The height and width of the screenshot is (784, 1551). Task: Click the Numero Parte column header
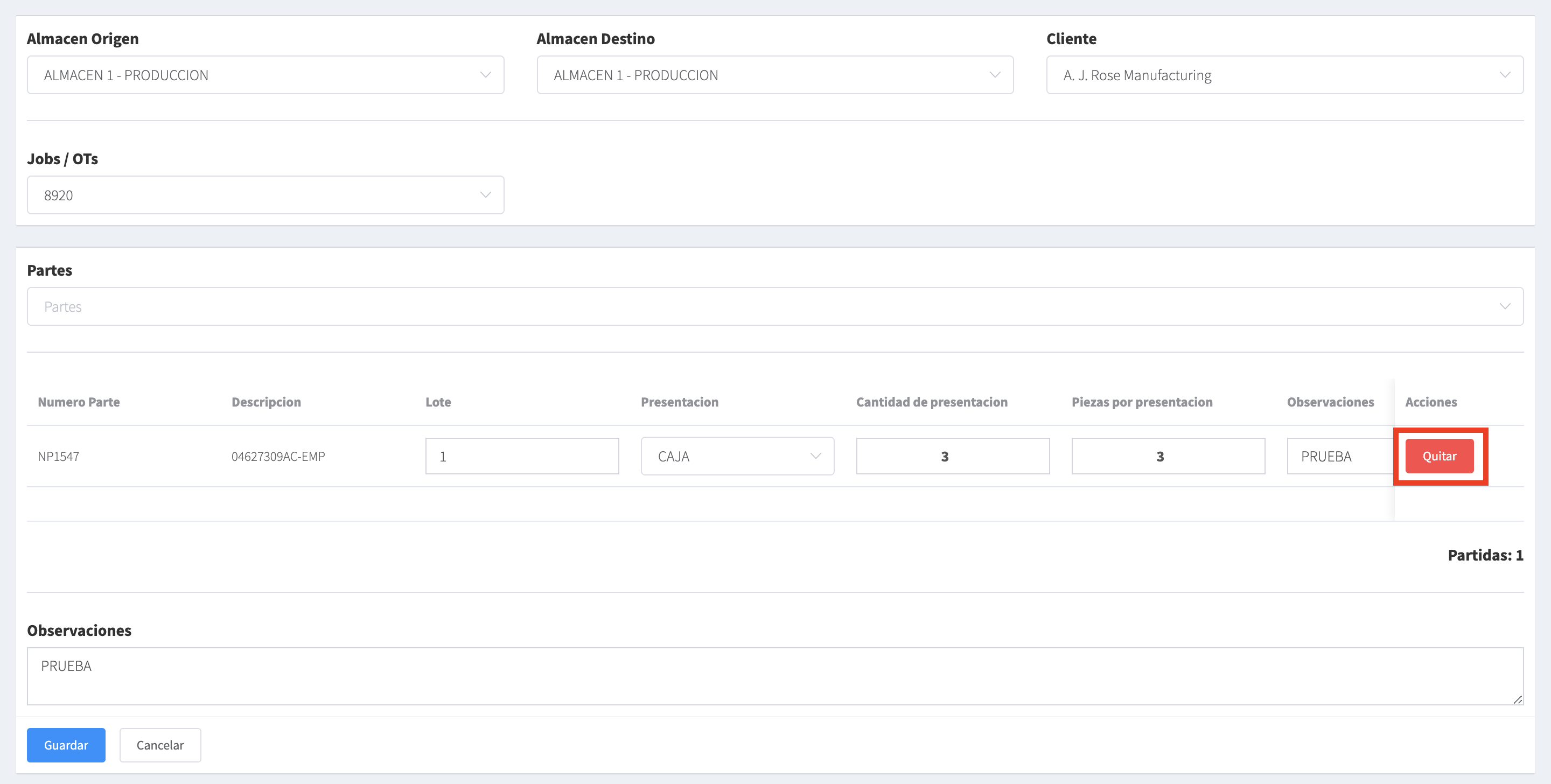pos(79,402)
